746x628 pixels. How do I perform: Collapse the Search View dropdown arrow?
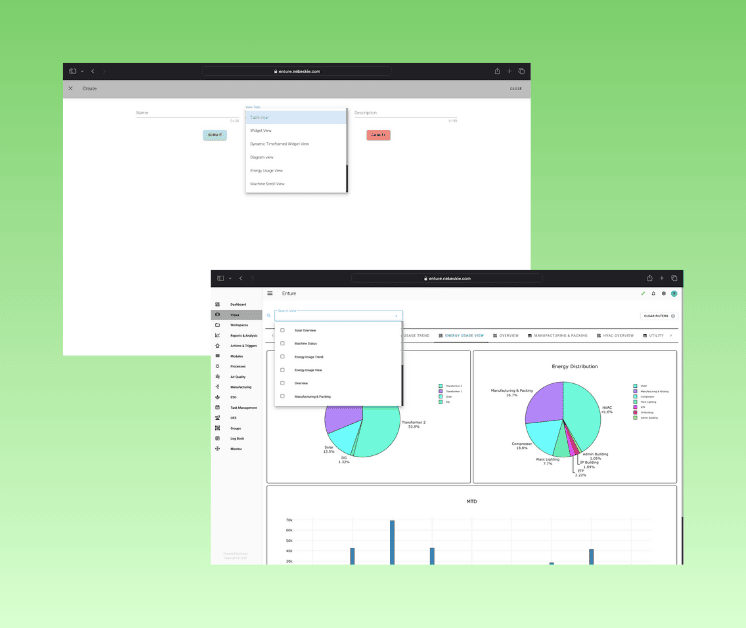pos(396,316)
